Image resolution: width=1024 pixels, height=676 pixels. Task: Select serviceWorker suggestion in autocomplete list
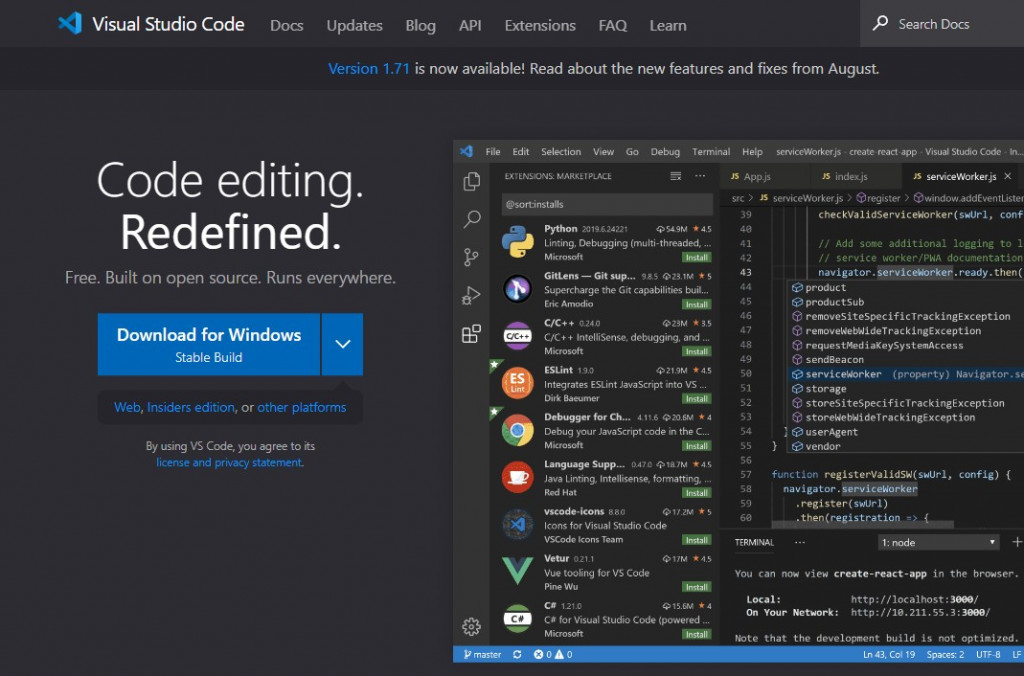click(x=907, y=374)
